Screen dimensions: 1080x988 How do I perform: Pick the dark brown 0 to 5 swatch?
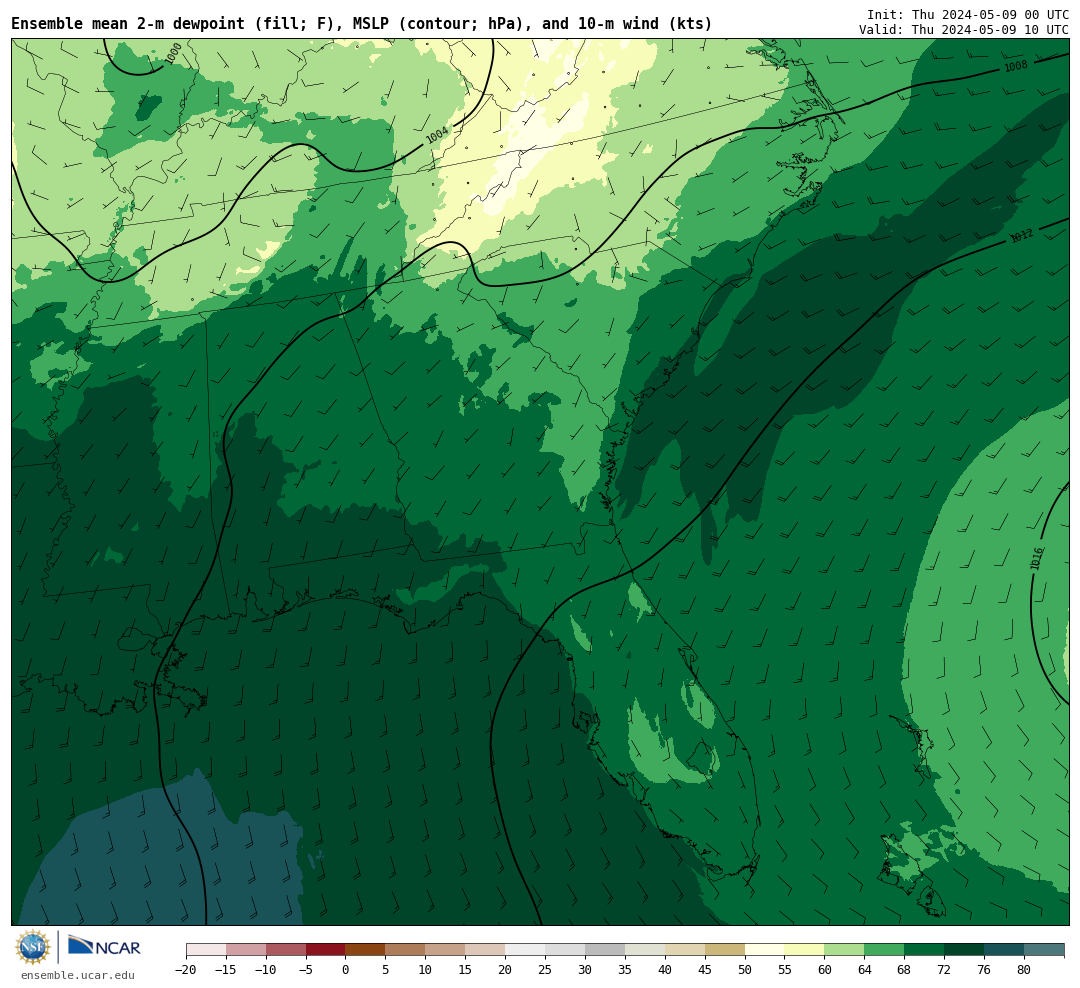pos(366,950)
